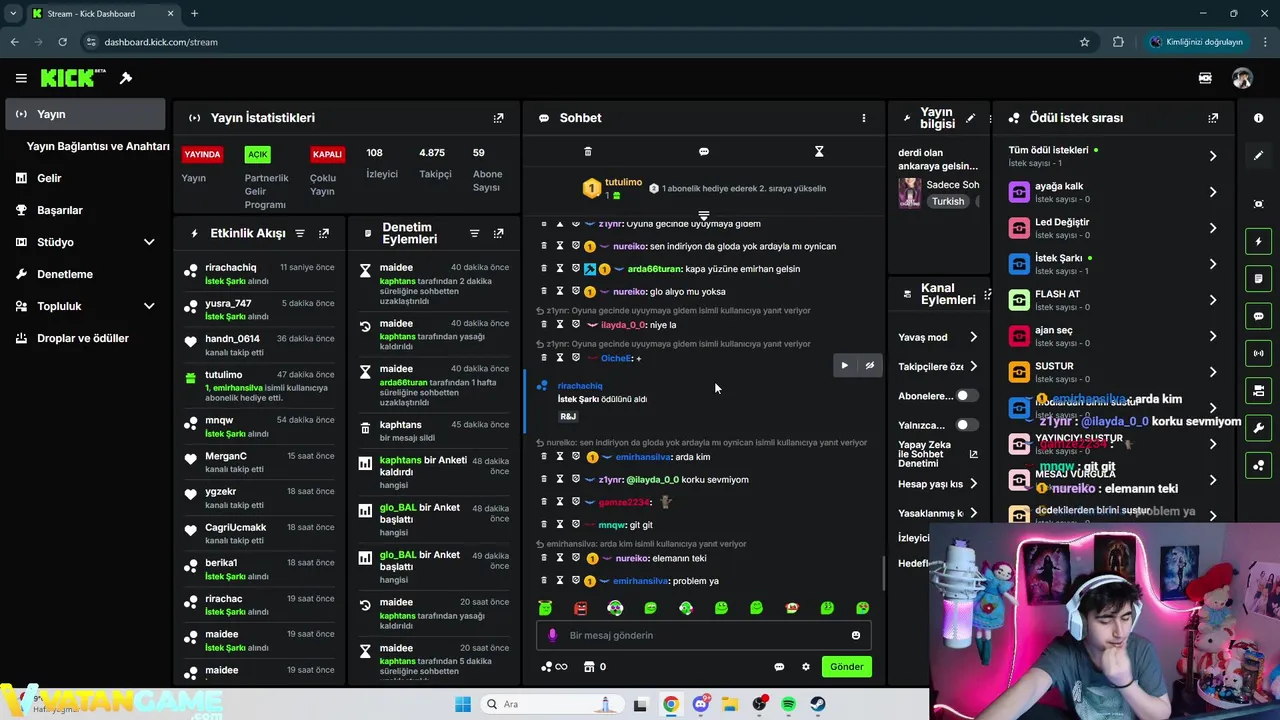Click the chat bubble icon beside settings gear
Image resolution: width=1280 pixels, height=720 pixels.
(x=779, y=667)
